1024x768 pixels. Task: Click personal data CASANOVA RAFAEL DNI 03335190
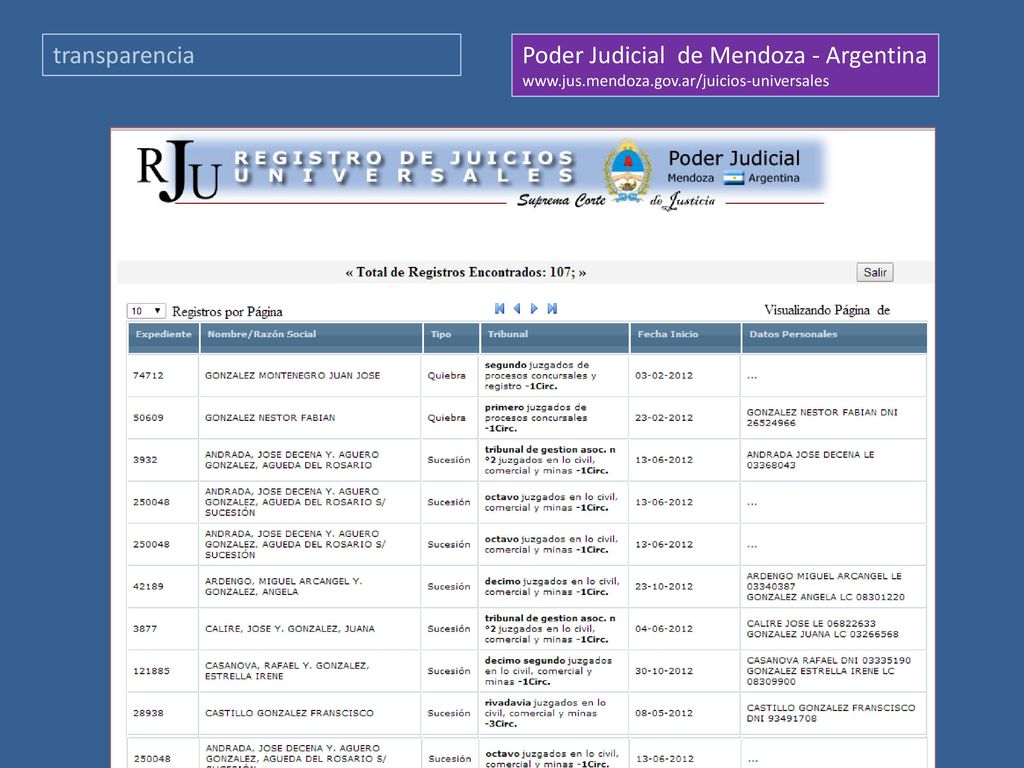(829, 660)
